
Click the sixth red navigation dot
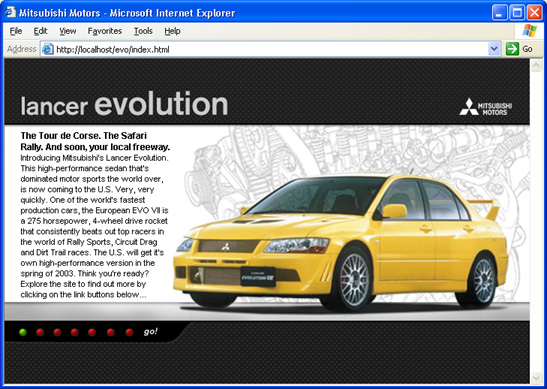click(x=129, y=332)
